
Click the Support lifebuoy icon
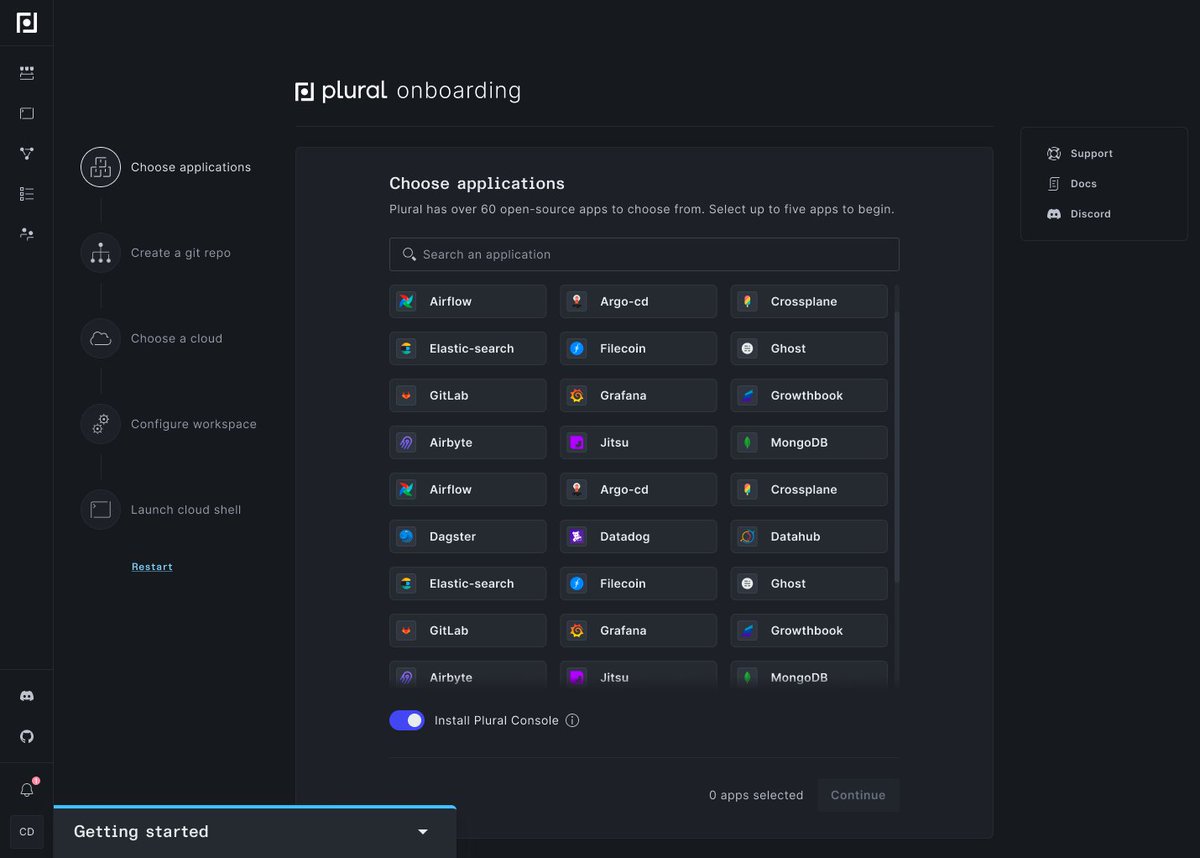point(1054,153)
